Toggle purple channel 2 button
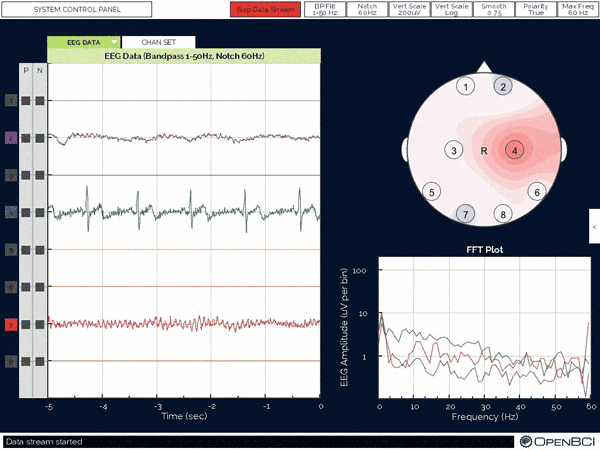Screen dimensions: 600x450 coord(11,138)
